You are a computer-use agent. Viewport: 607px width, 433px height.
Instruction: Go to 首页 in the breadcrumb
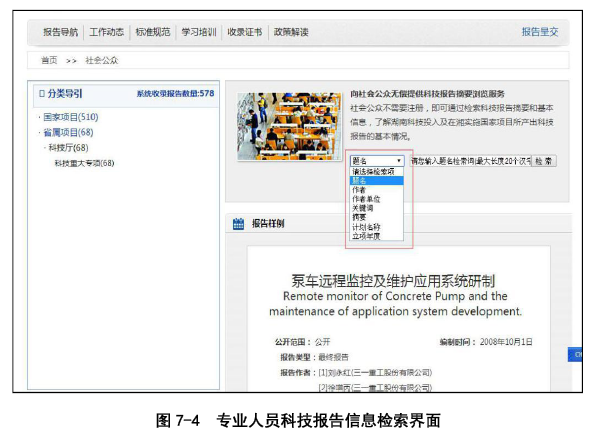coord(49,61)
